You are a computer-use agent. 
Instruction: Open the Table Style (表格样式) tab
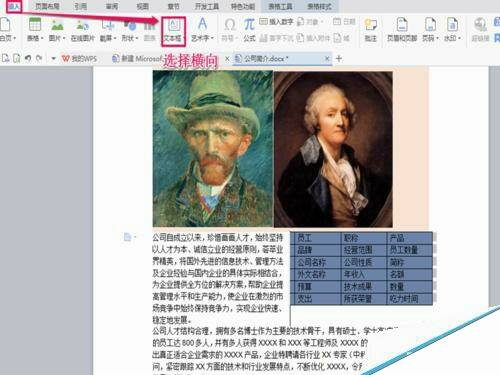coord(319,6)
